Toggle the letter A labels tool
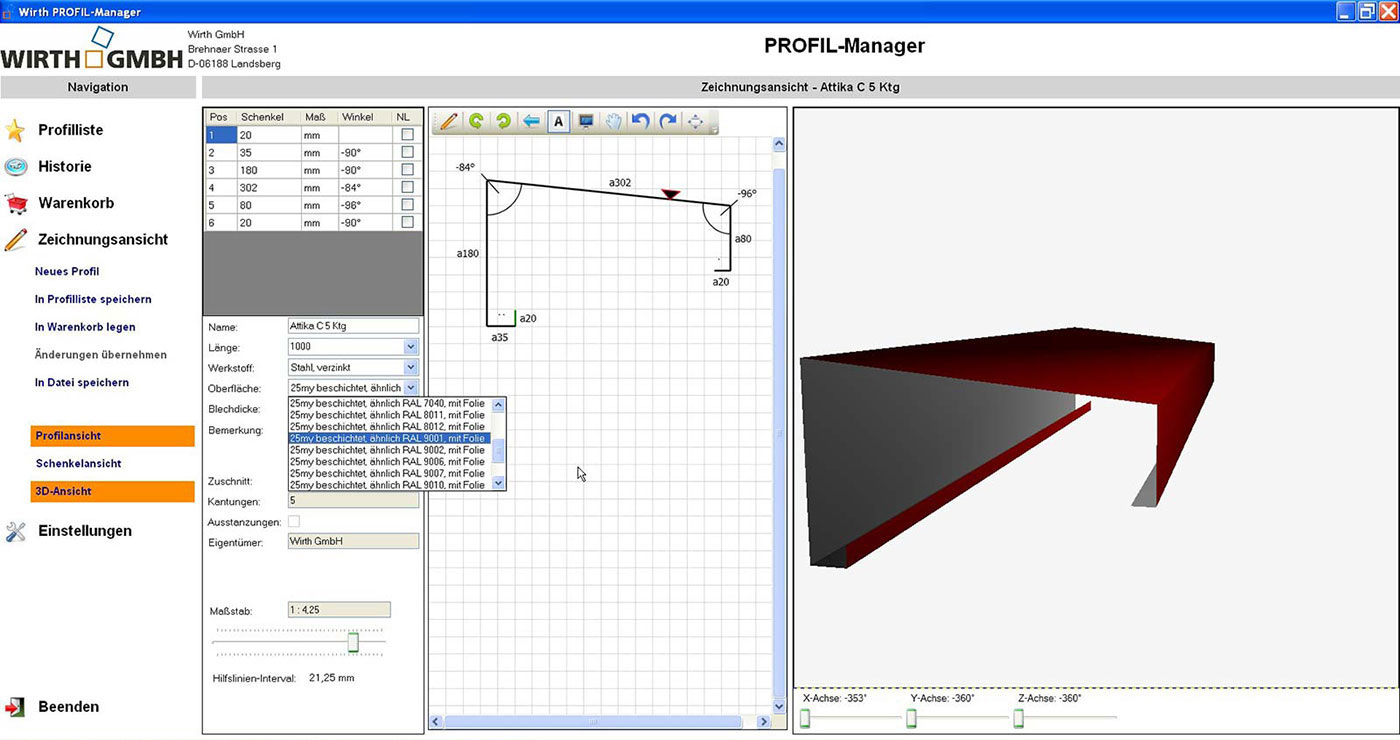 coord(559,121)
